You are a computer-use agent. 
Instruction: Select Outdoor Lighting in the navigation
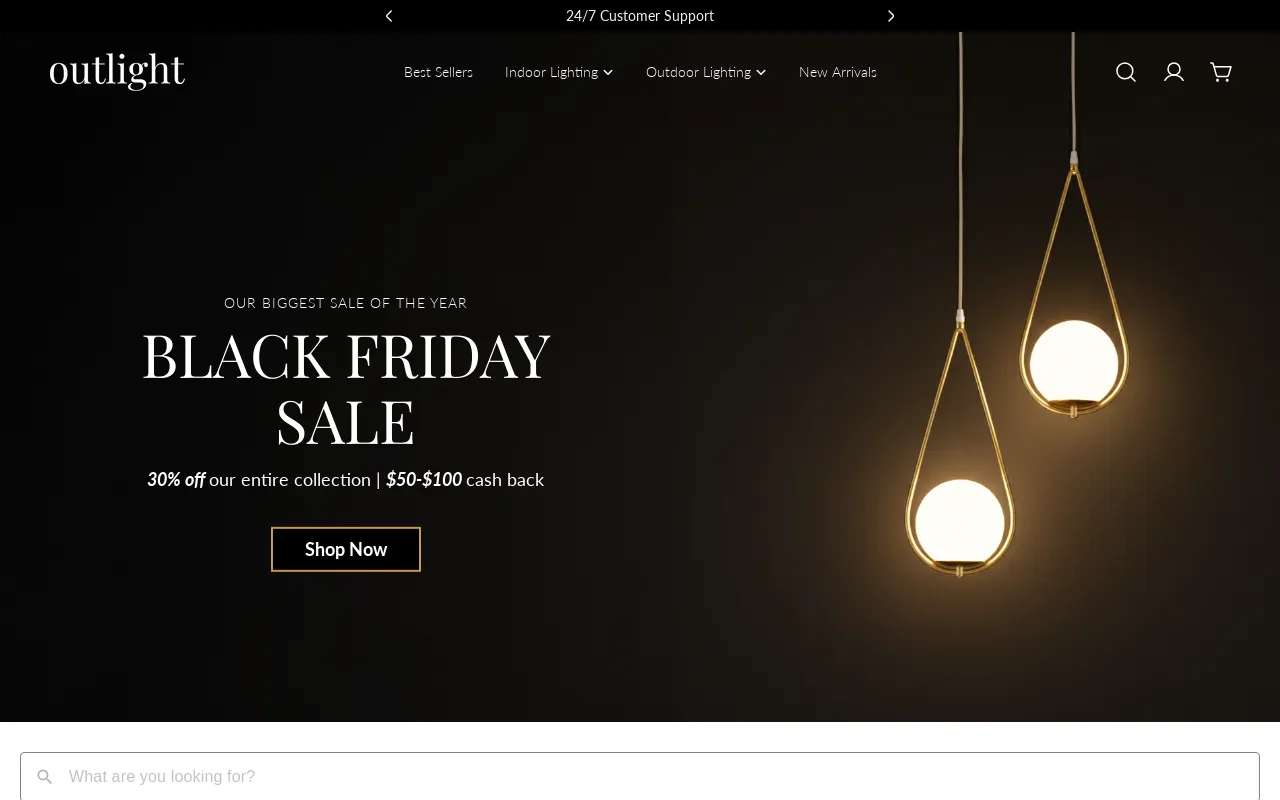(698, 71)
